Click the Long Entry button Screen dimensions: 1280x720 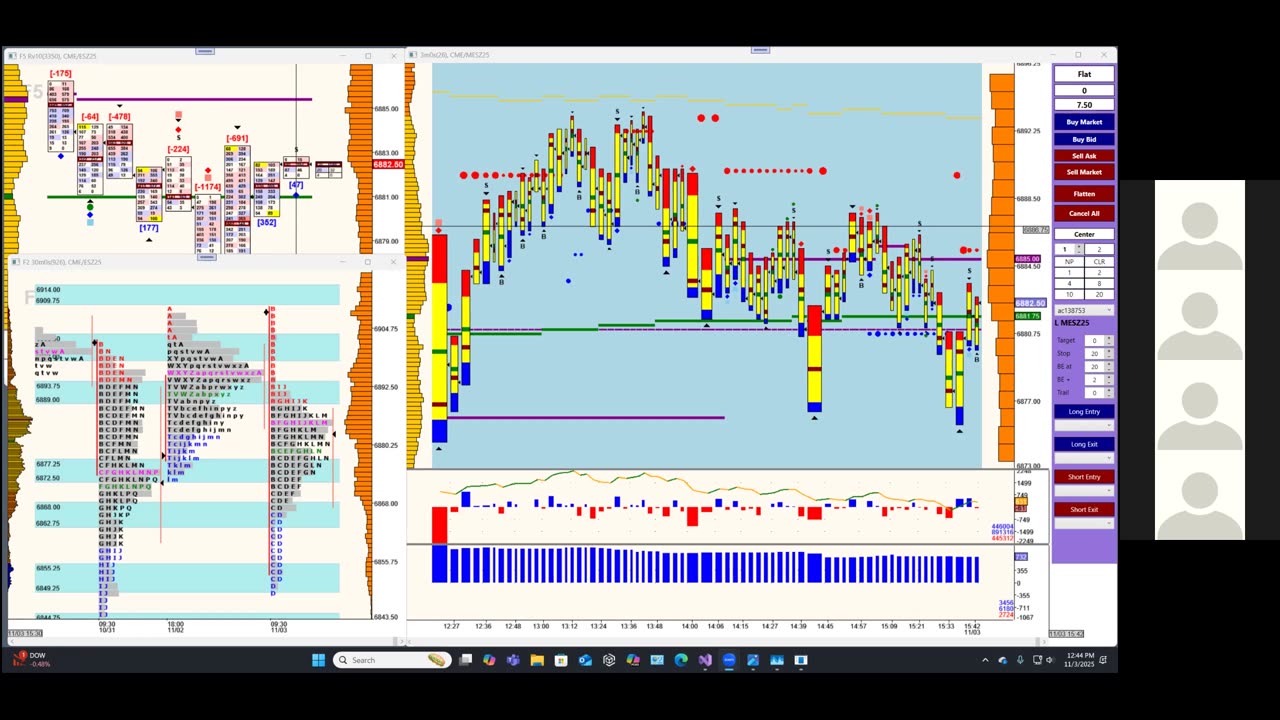[x=1084, y=412]
